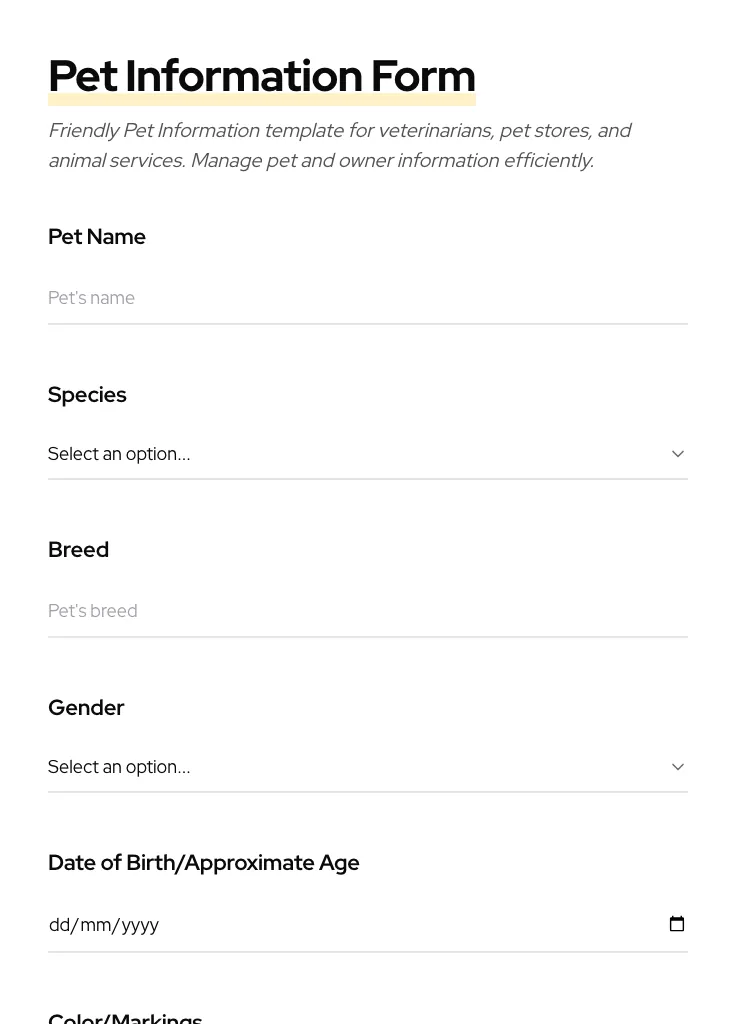Expand the Species options list
736x1024 pixels.
tap(368, 454)
